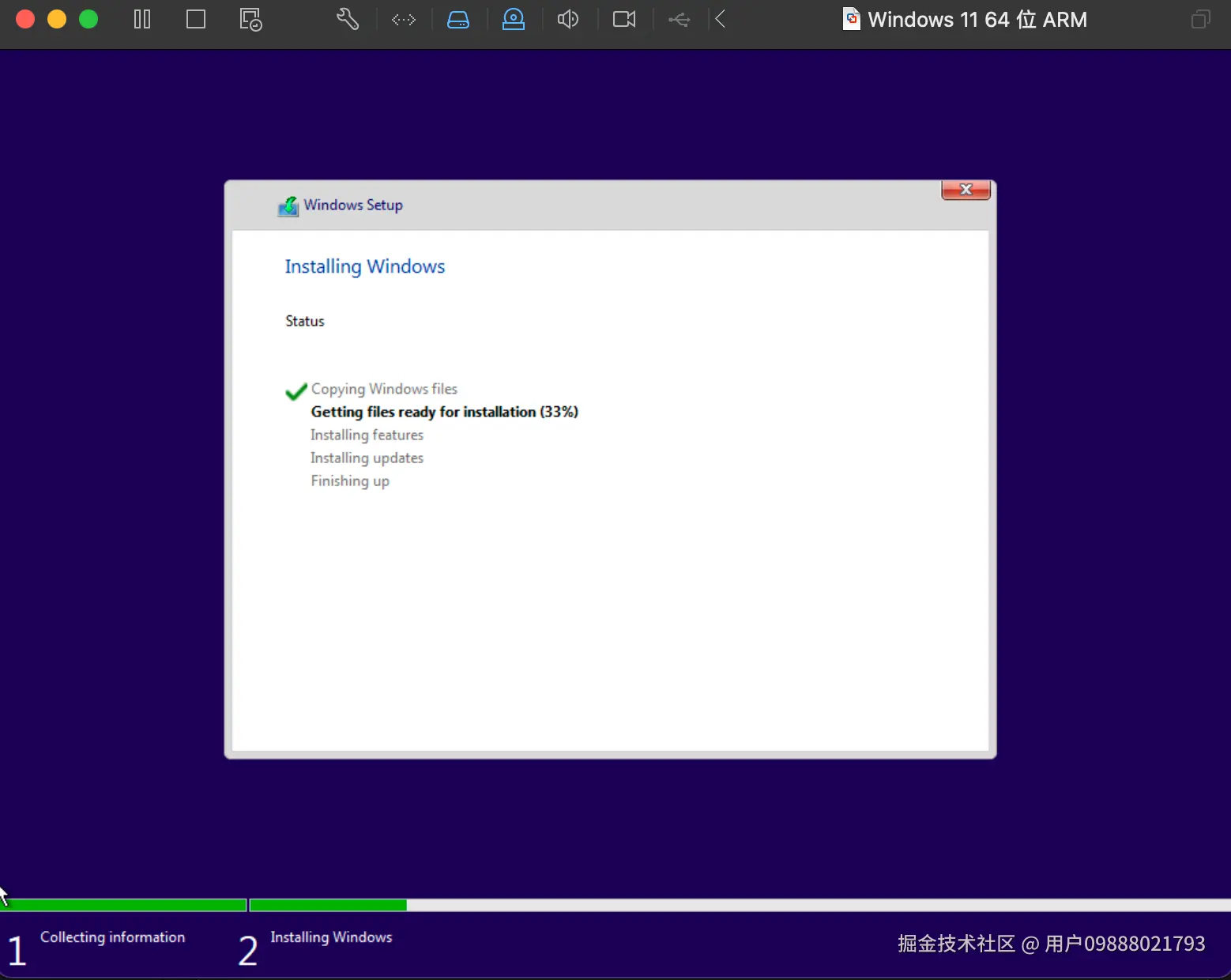
Task: Click the overlapping windows icon at right
Action: click(1200, 19)
